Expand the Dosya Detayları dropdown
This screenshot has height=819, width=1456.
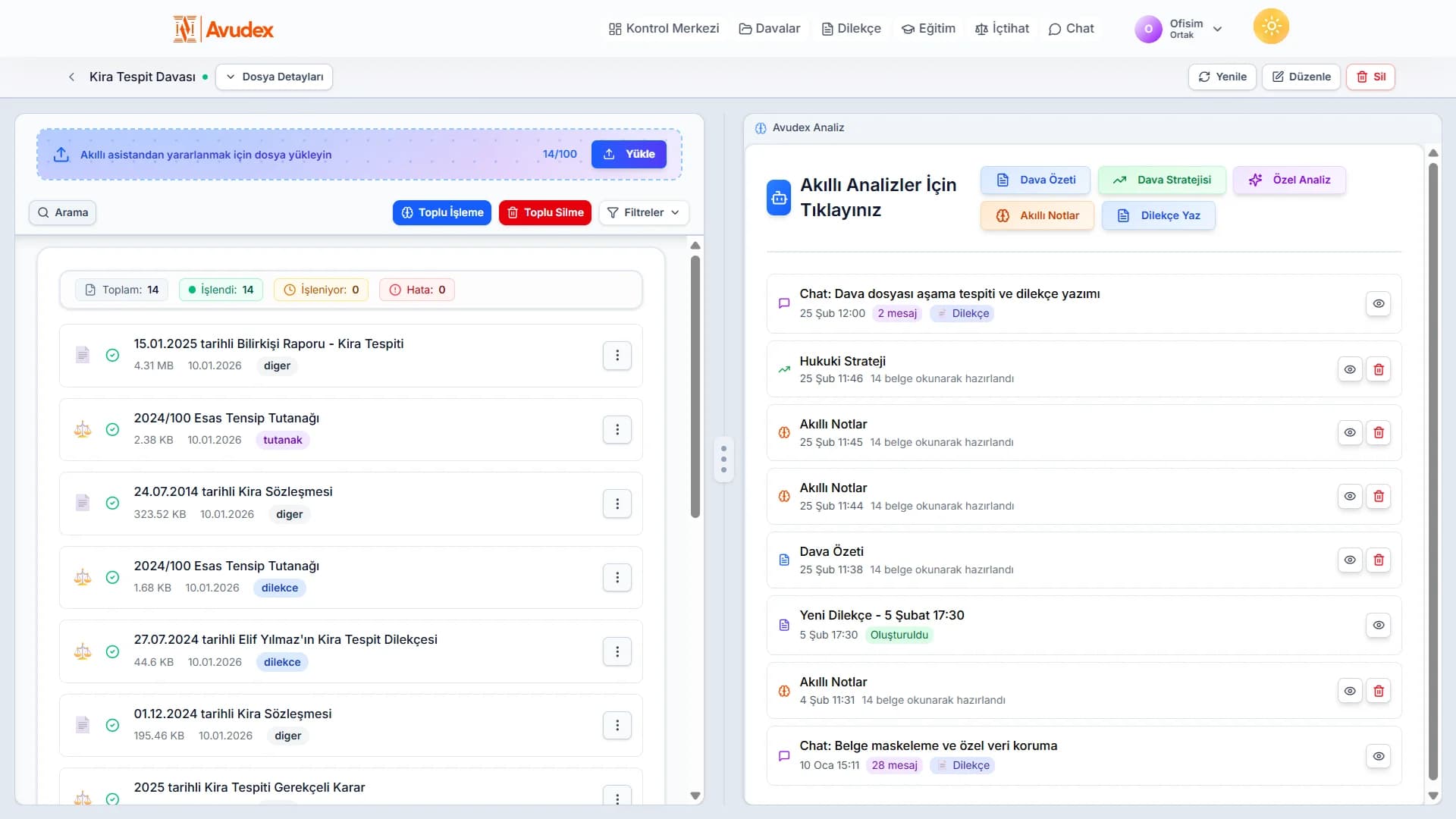click(275, 77)
